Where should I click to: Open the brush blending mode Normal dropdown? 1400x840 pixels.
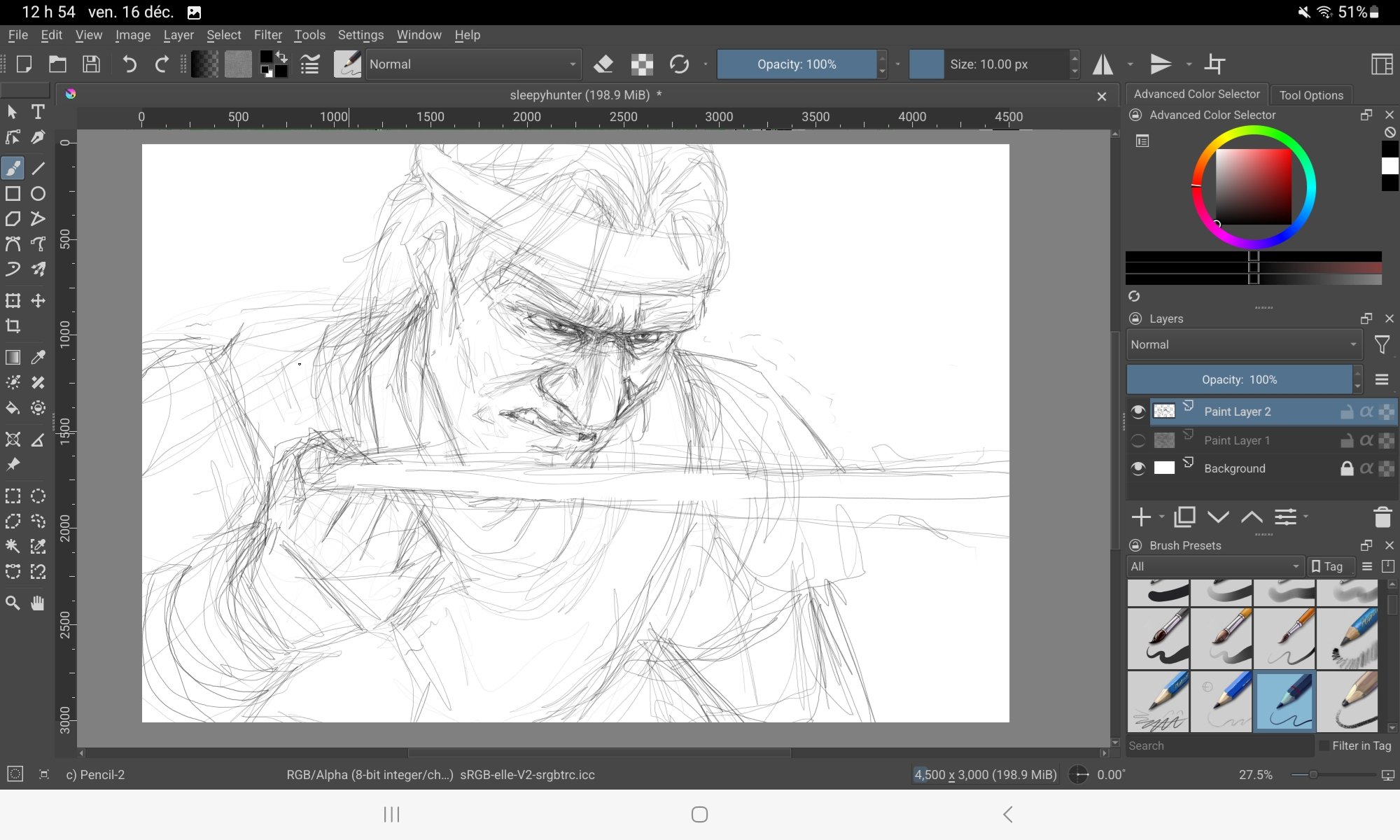473,64
